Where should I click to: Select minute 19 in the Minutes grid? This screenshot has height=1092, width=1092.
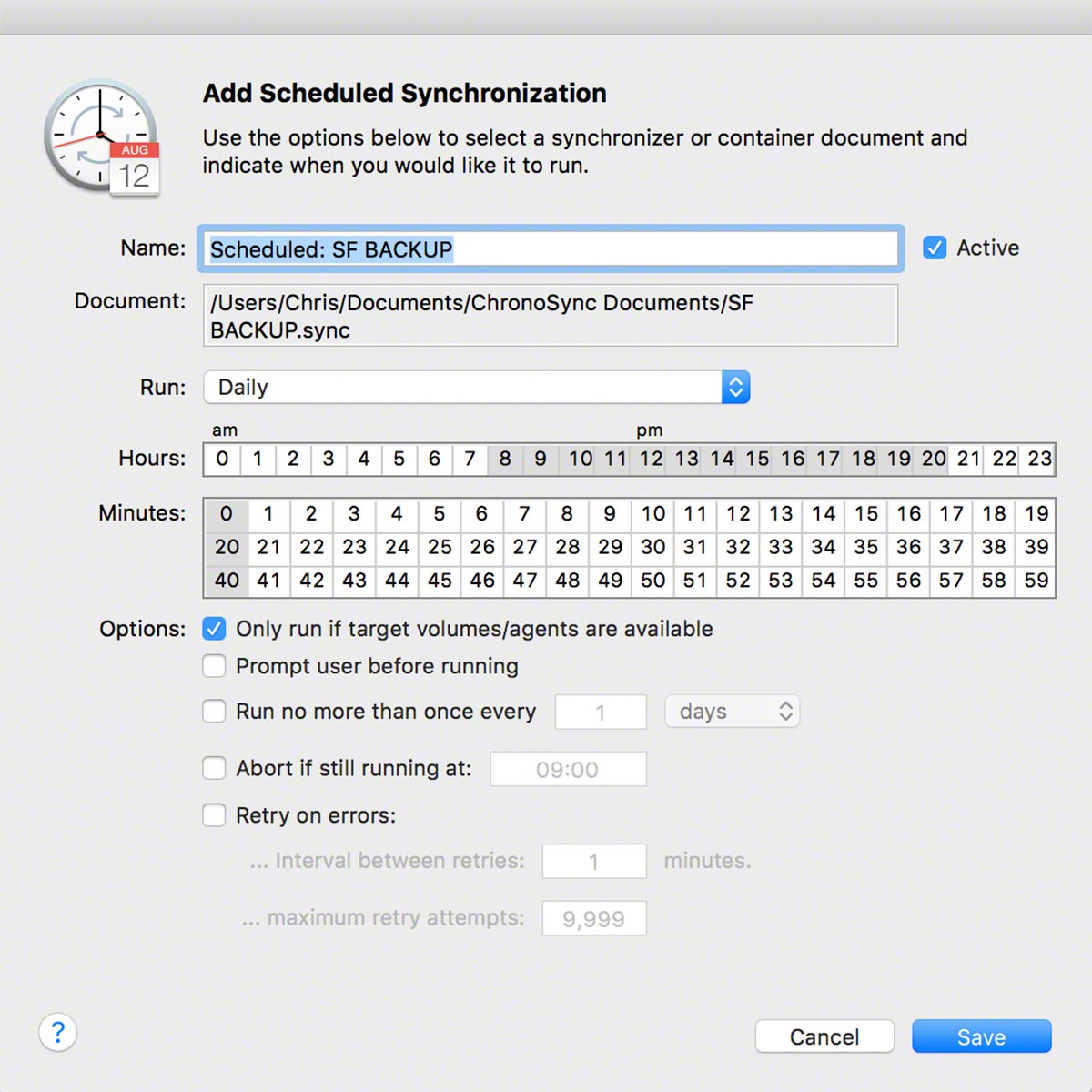[x=1036, y=513]
